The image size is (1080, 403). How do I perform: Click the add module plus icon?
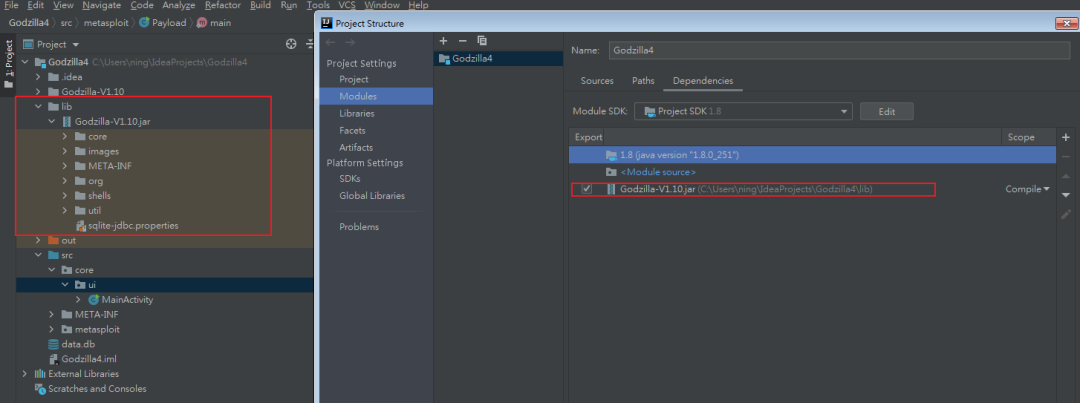pos(444,41)
